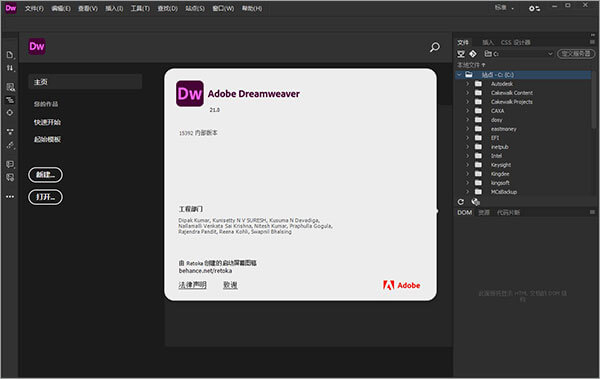600x379 pixels.
Task: Activate the Inspect mode crosshair icon
Action: (x=10, y=113)
